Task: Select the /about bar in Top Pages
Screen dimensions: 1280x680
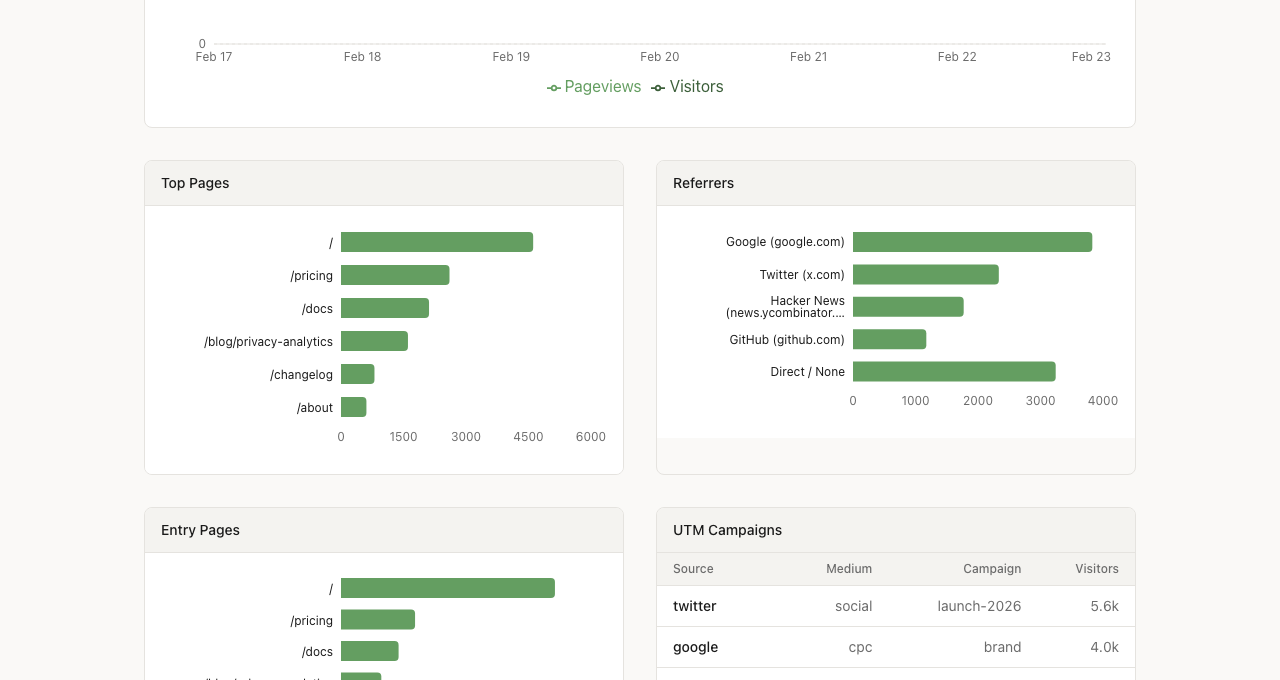Action: click(353, 407)
